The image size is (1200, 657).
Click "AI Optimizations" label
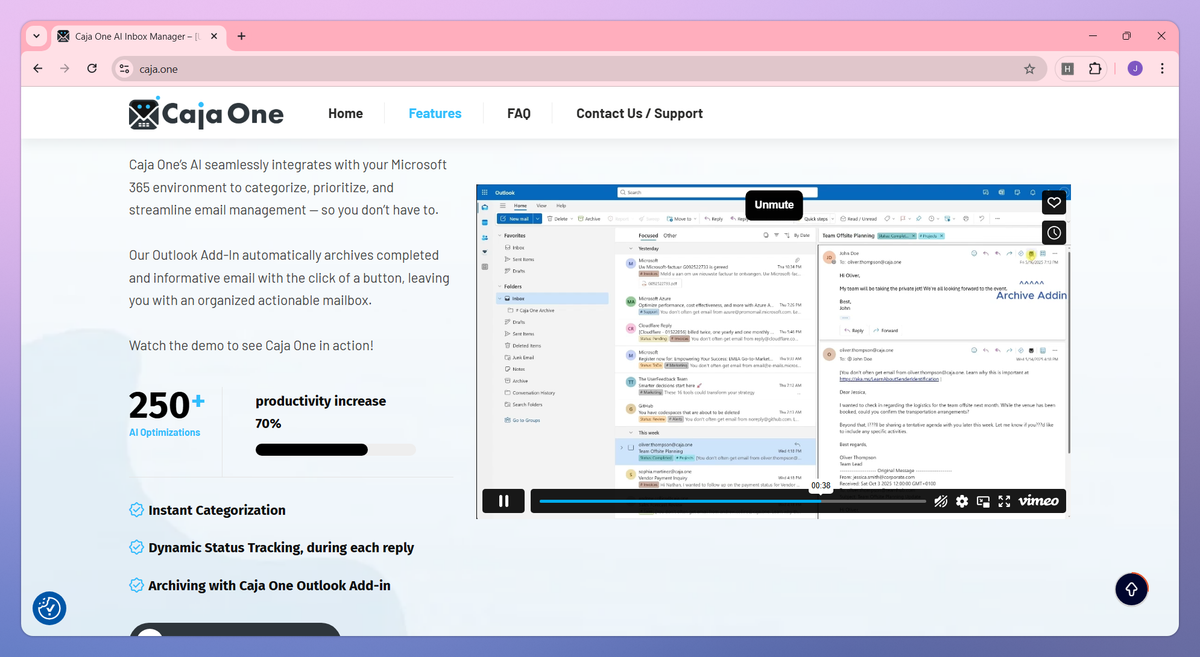[x=164, y=432]
